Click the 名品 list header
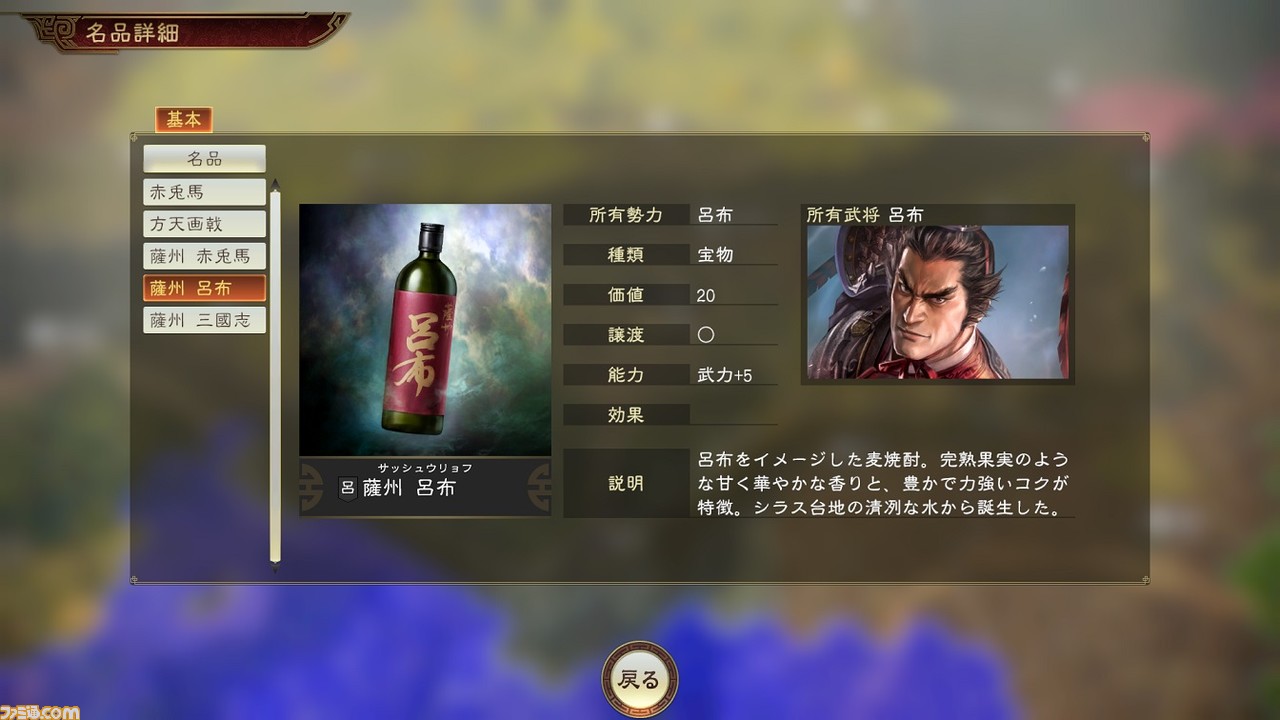 tap(204, 159)
